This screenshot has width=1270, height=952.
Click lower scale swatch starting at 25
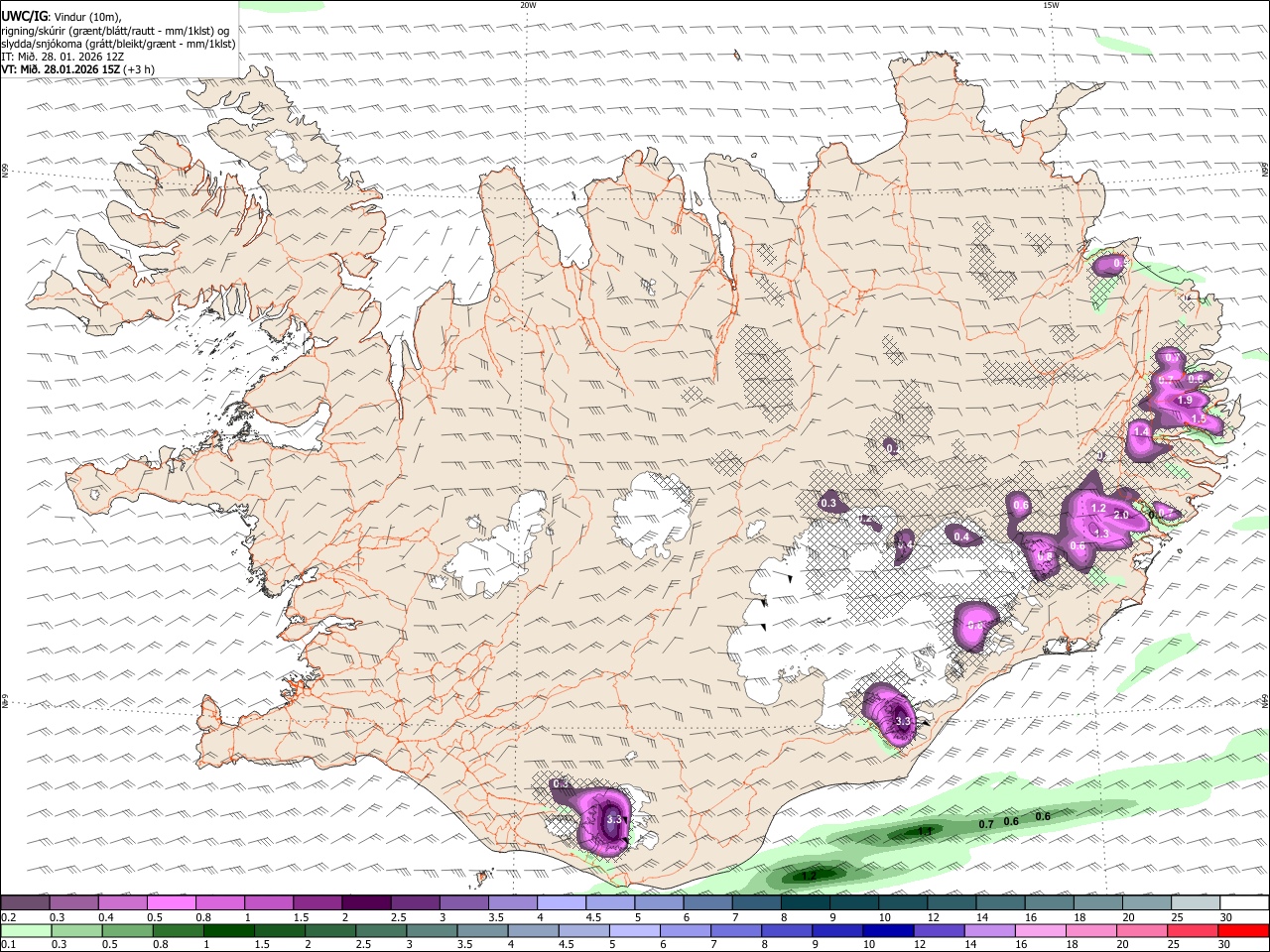[1192, 931]
